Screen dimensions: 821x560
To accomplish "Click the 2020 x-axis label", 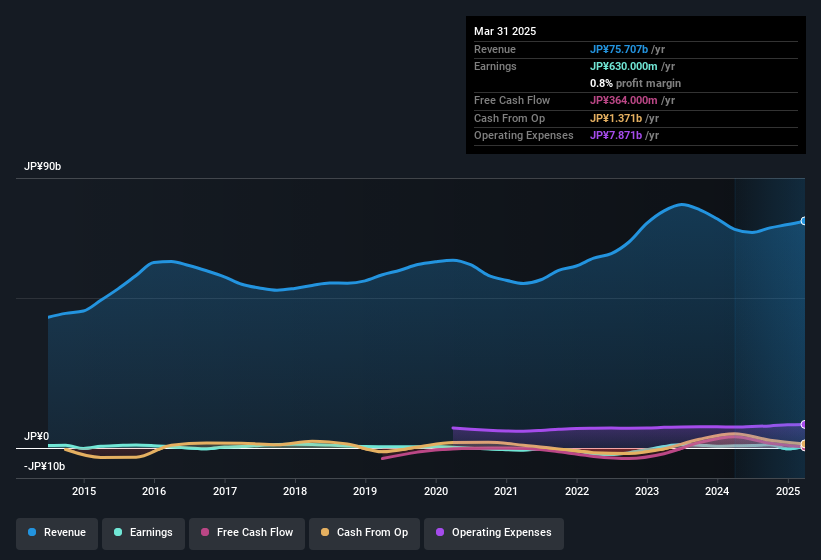I will 436,491.
